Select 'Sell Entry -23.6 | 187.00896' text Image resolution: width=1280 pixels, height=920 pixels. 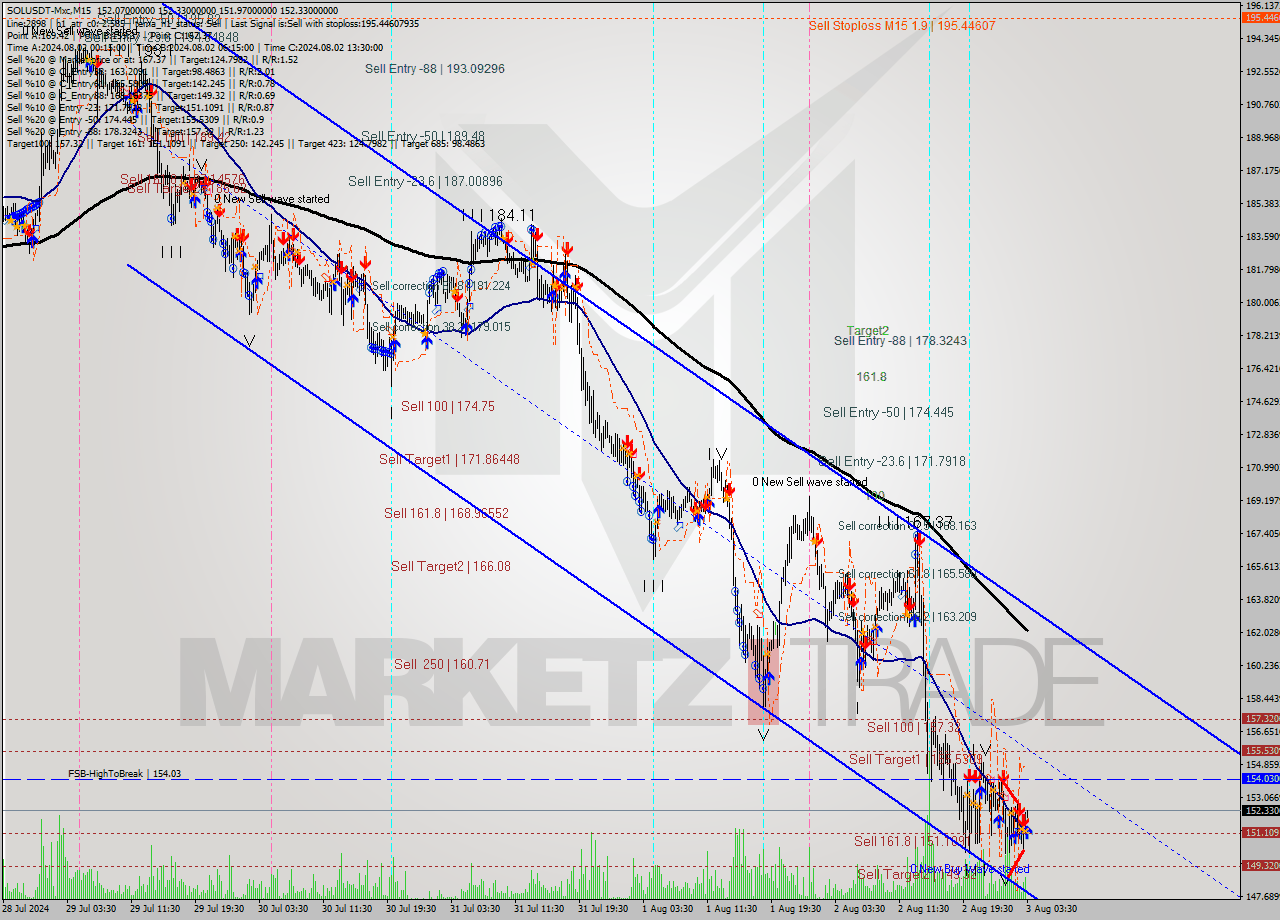425,181
